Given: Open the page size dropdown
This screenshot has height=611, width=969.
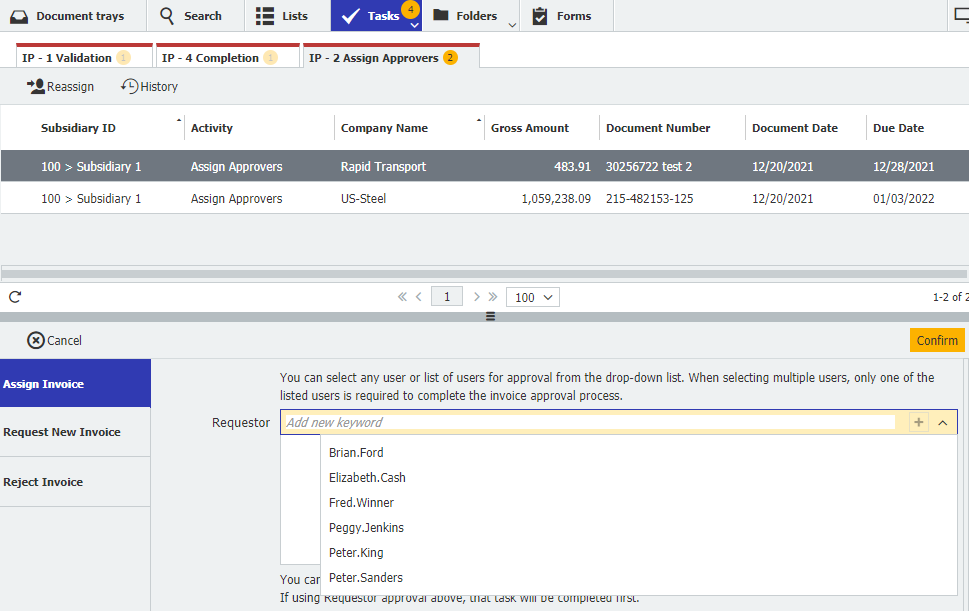Looking at the screenshot, I should tap(532, 296).
